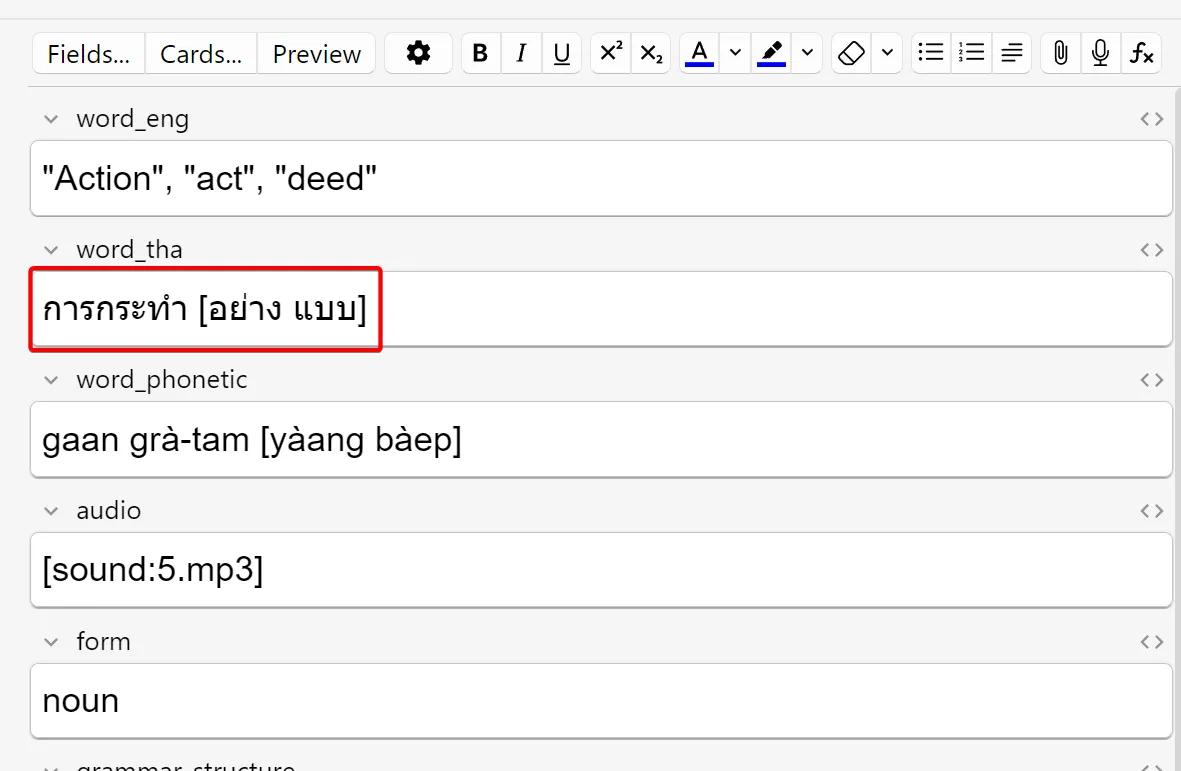Collapse the form field
This screenshot has height=771, width=1181.
point(50,641)
